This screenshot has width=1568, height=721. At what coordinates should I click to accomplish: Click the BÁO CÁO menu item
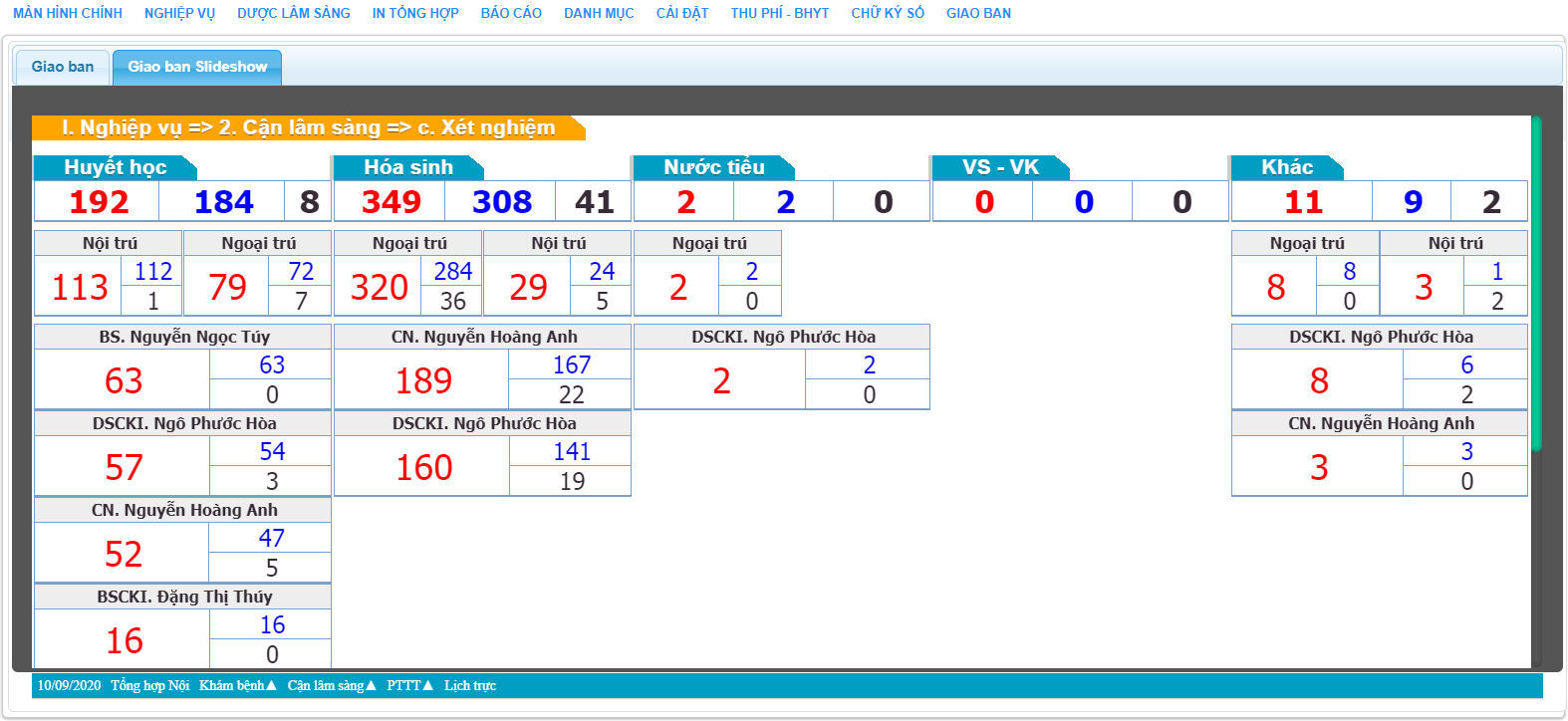[511, 13]
